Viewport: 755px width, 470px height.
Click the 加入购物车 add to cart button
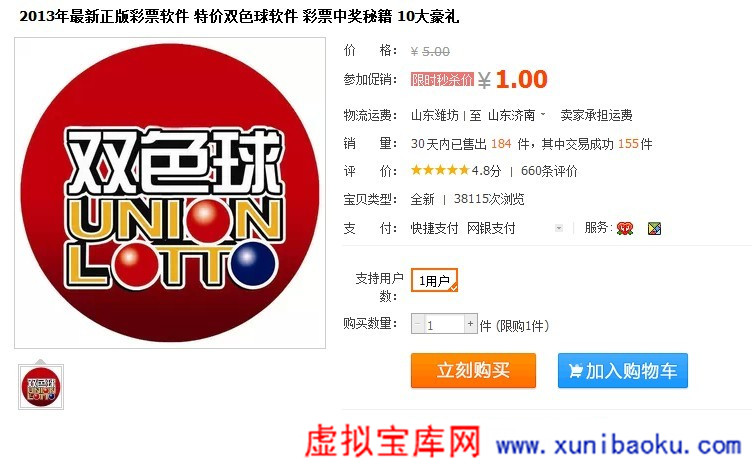click(623, 370)
